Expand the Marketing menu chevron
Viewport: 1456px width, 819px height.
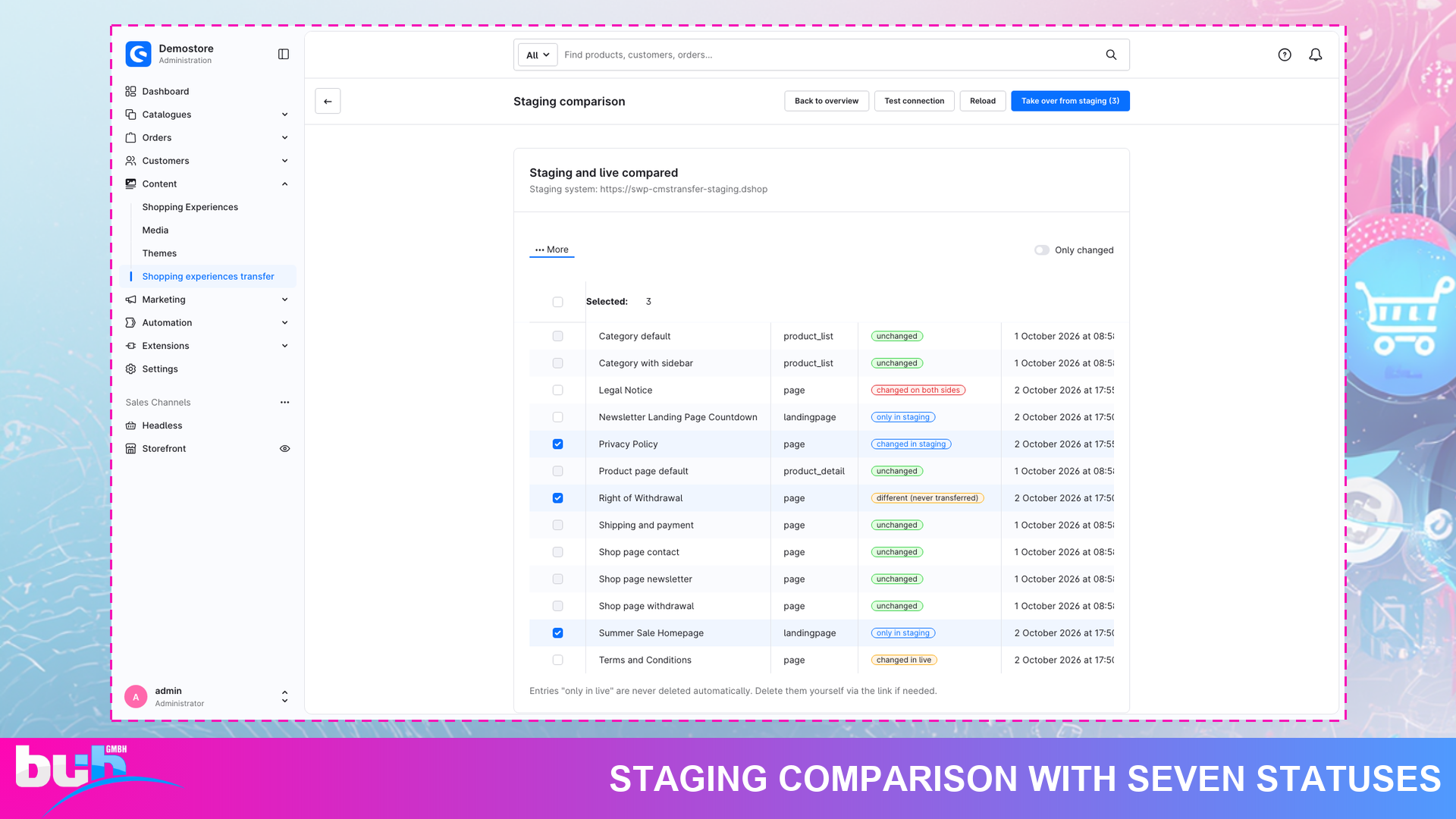coord(285,300)
